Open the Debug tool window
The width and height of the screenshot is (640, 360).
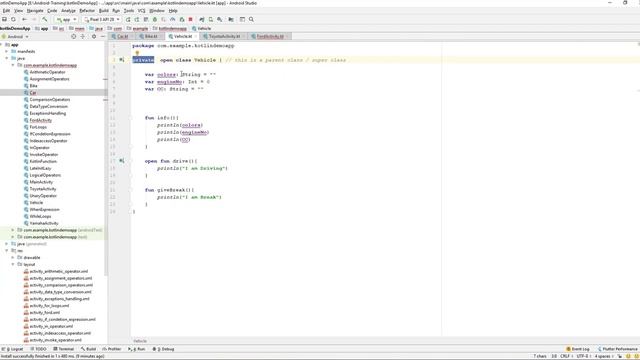163,349
